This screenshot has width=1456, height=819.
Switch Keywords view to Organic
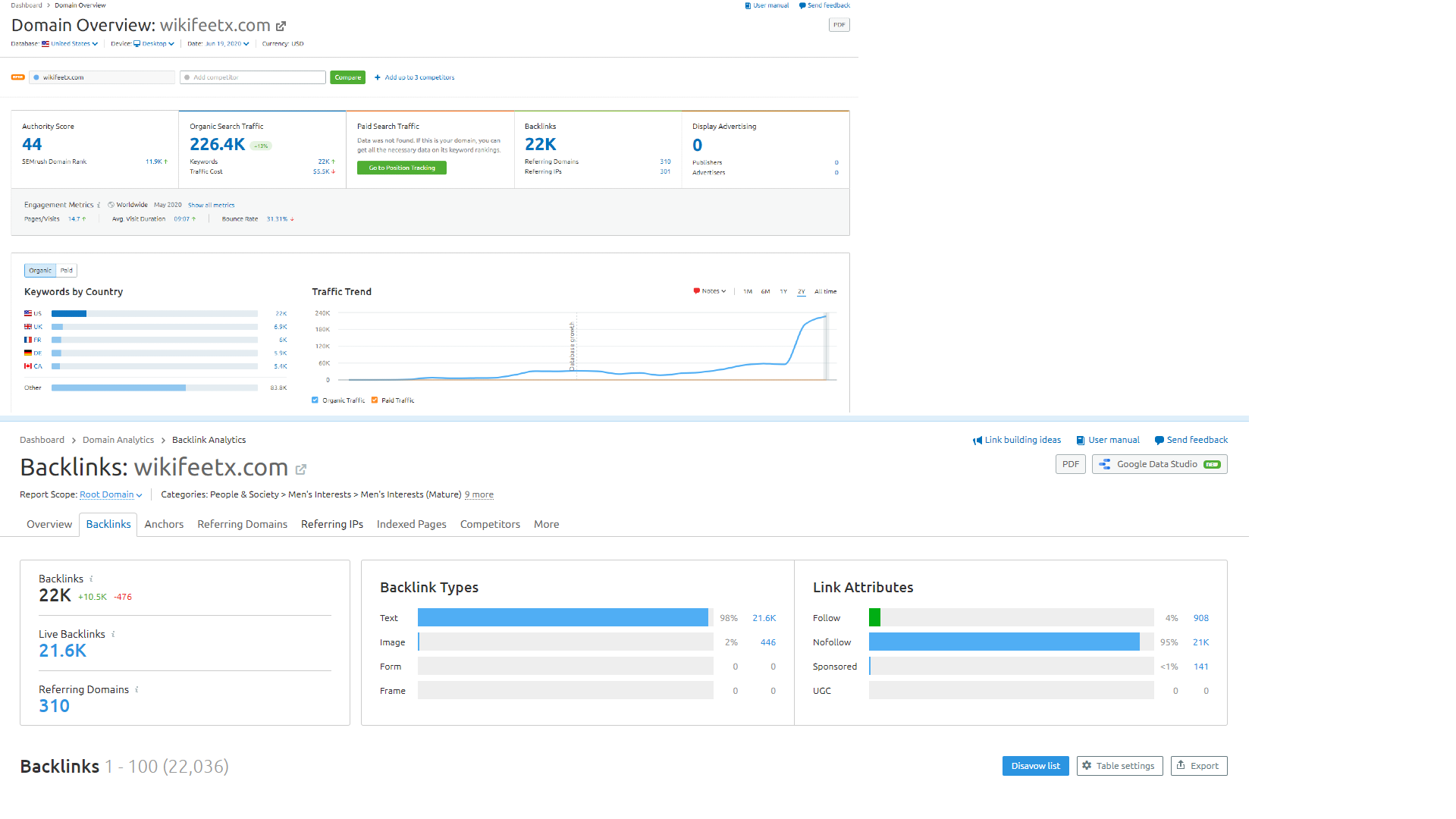coord(40,271)
